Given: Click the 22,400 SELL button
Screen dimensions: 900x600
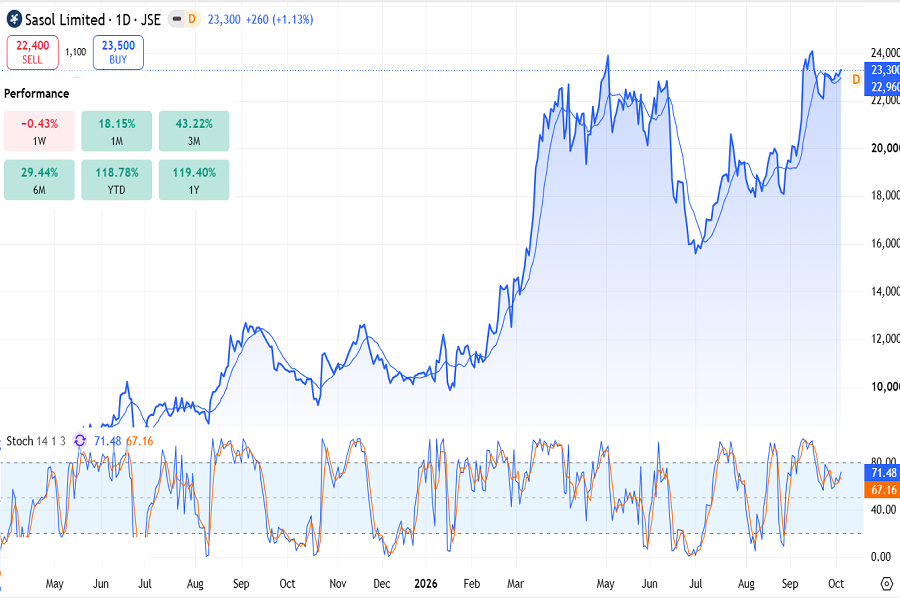Looking at the screenshot, I should point(33,52).
